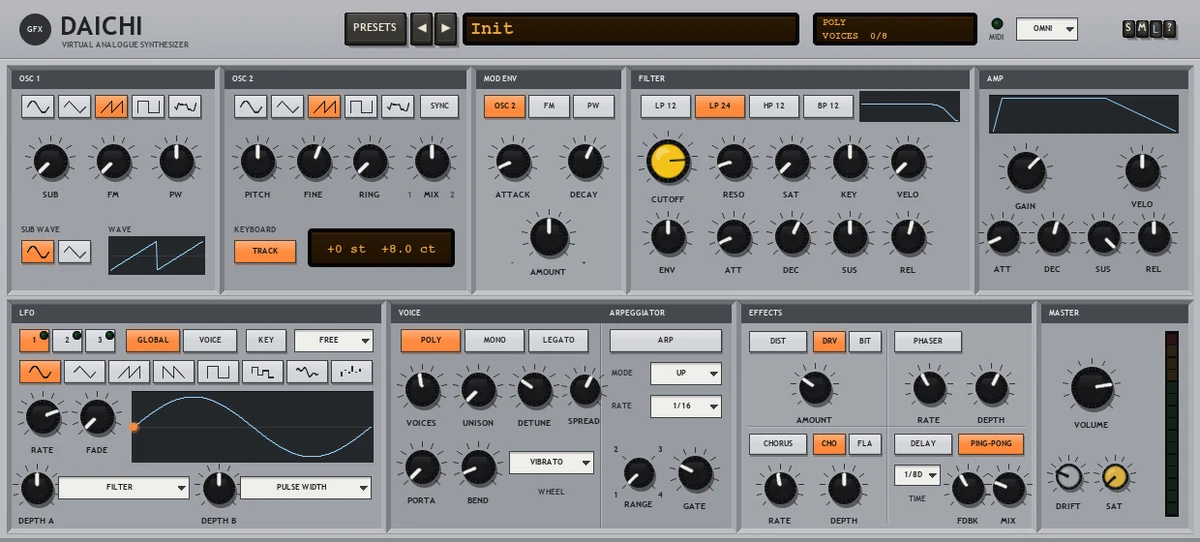Open the arpeggiator MODE UP dropdown

click(686, 374)
